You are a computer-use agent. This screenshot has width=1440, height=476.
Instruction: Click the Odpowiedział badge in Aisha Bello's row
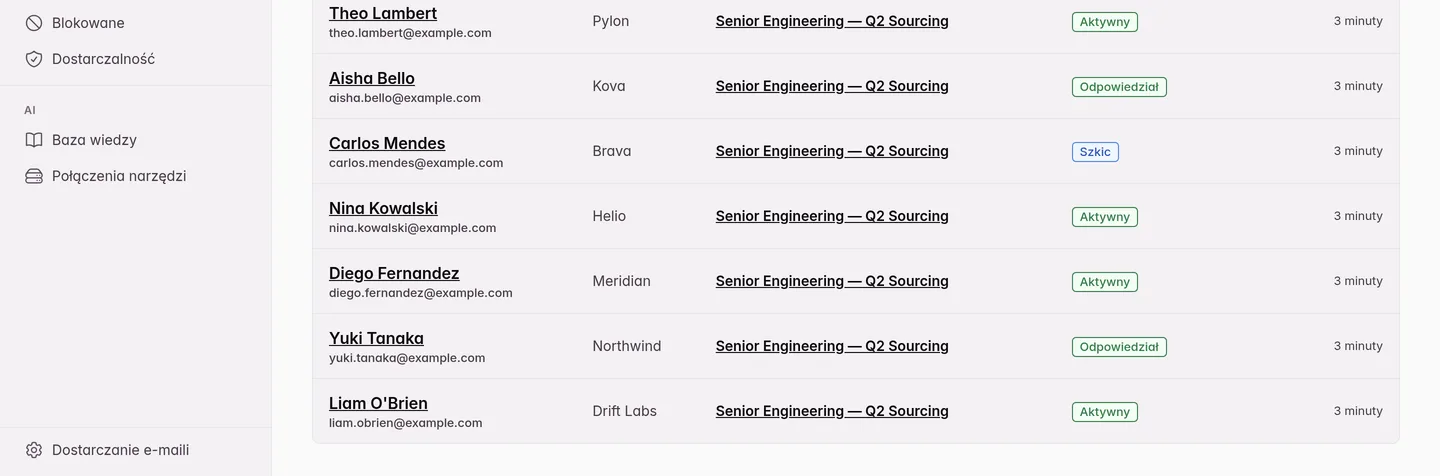1119,87
